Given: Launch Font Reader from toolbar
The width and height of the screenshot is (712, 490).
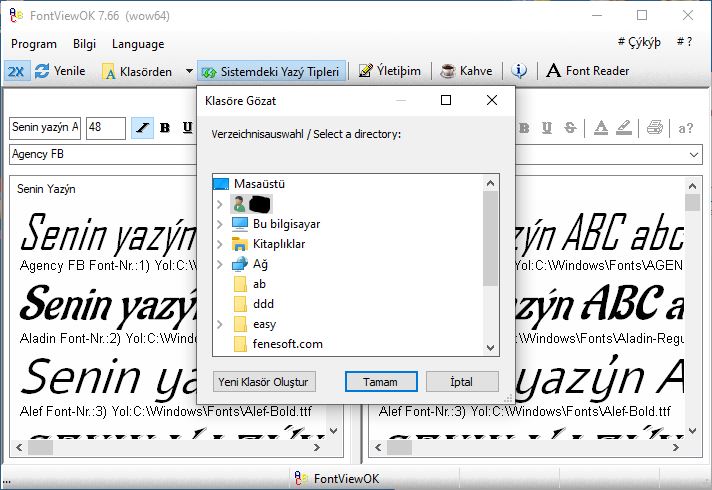Looking at the screenshot, I should coord(588,71).
